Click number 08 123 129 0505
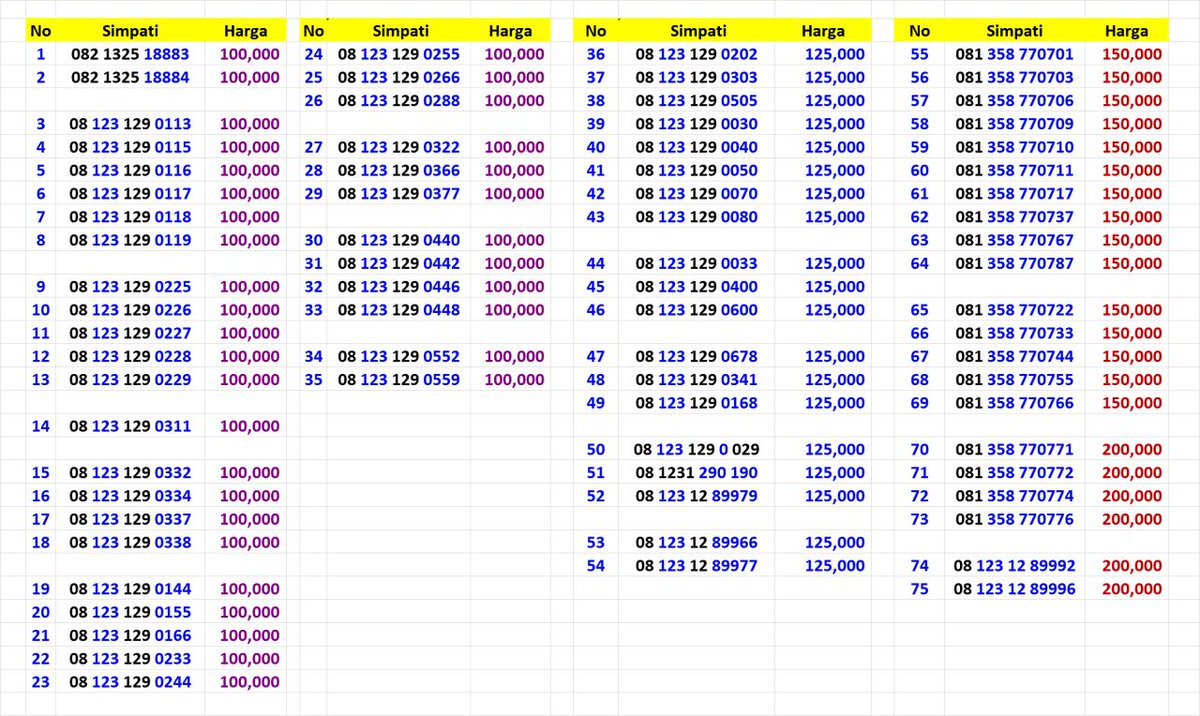Viewport: 1200px width, 716px height. 697,101
